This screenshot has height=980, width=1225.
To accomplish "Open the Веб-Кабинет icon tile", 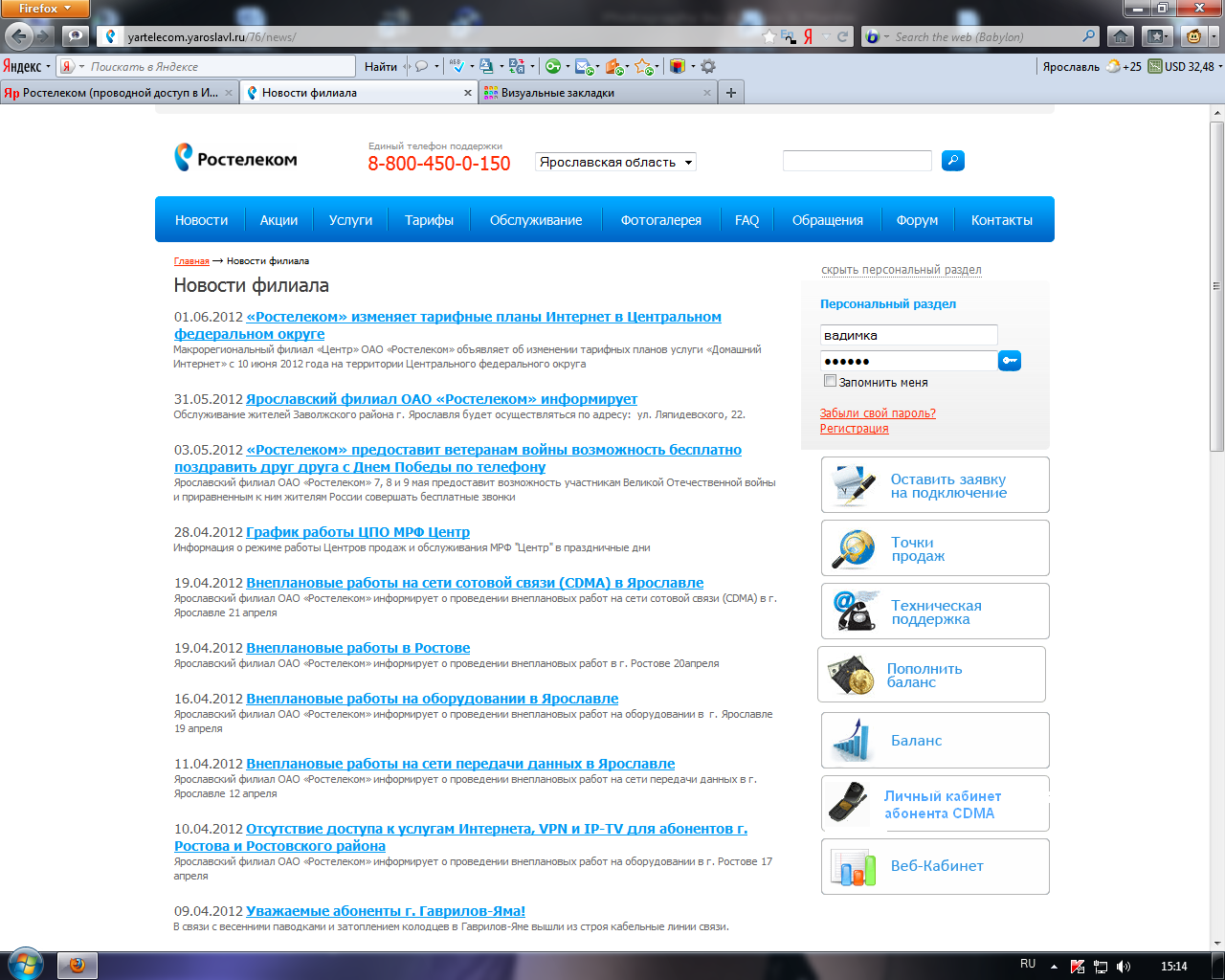I will (x=854, y=866).
